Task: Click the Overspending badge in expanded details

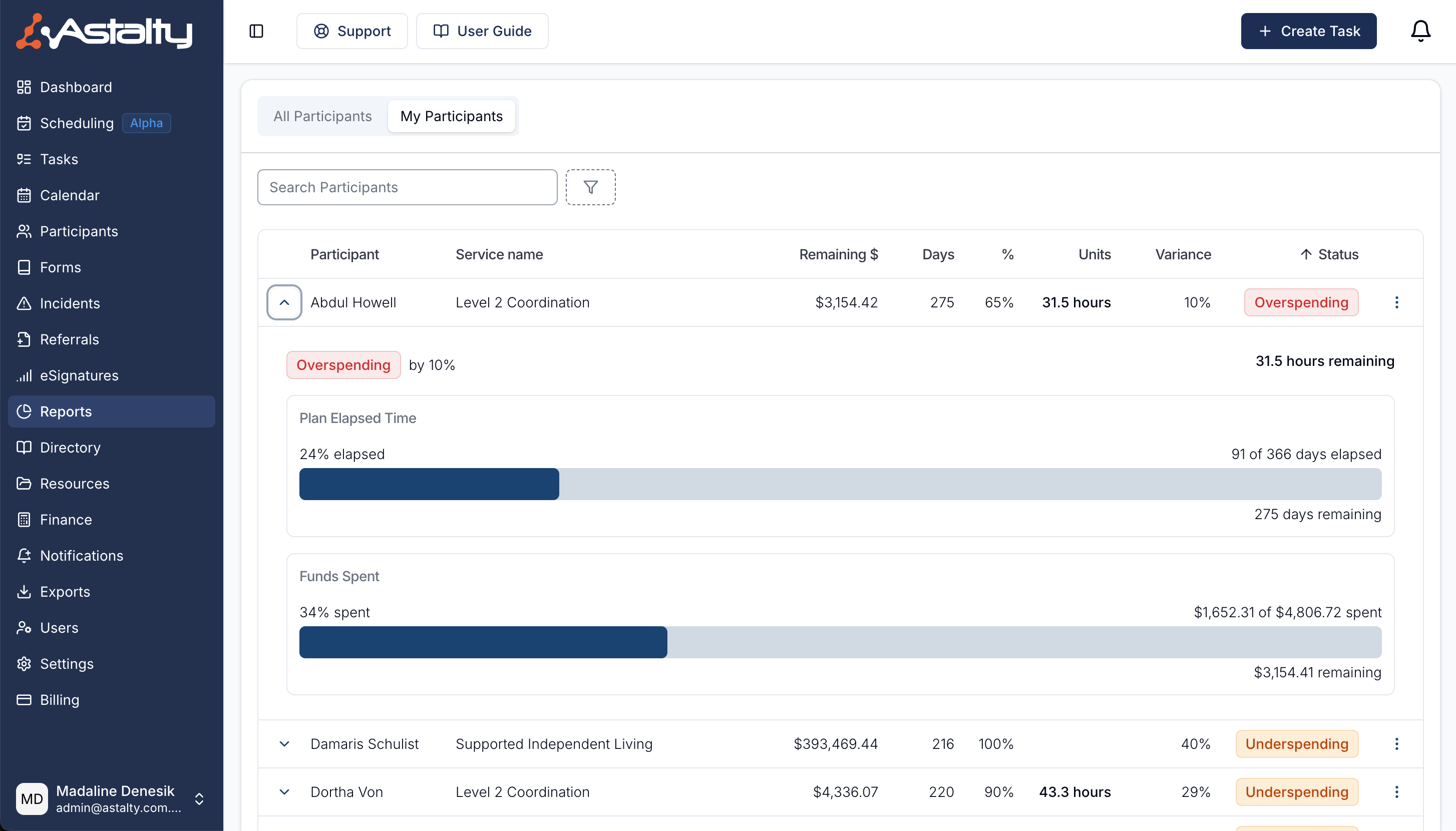Action: point(343,365)
